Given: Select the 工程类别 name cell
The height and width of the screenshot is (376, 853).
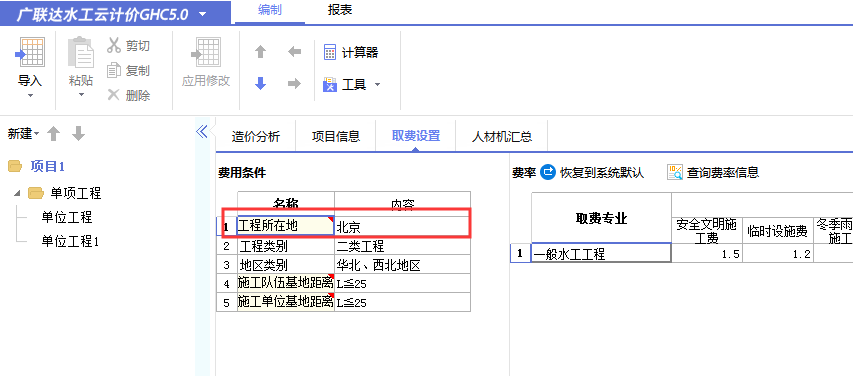Looking at the screenshot, I should 286,246.
